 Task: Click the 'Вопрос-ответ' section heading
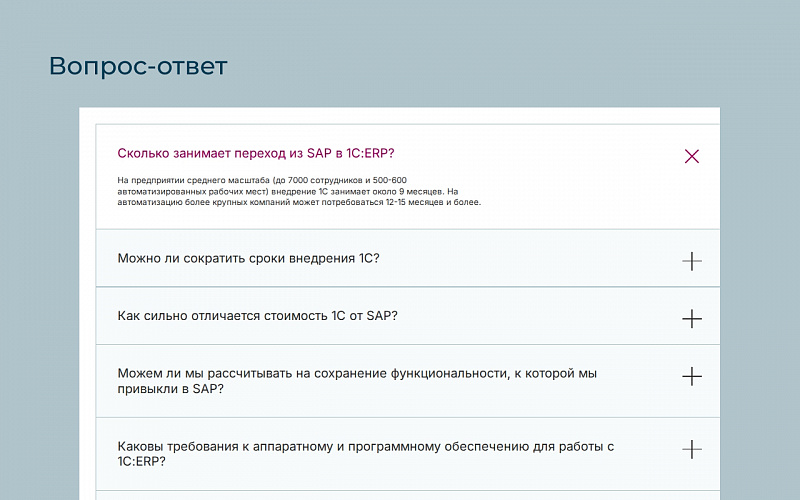pyautogui.click(x=138, y=67)
